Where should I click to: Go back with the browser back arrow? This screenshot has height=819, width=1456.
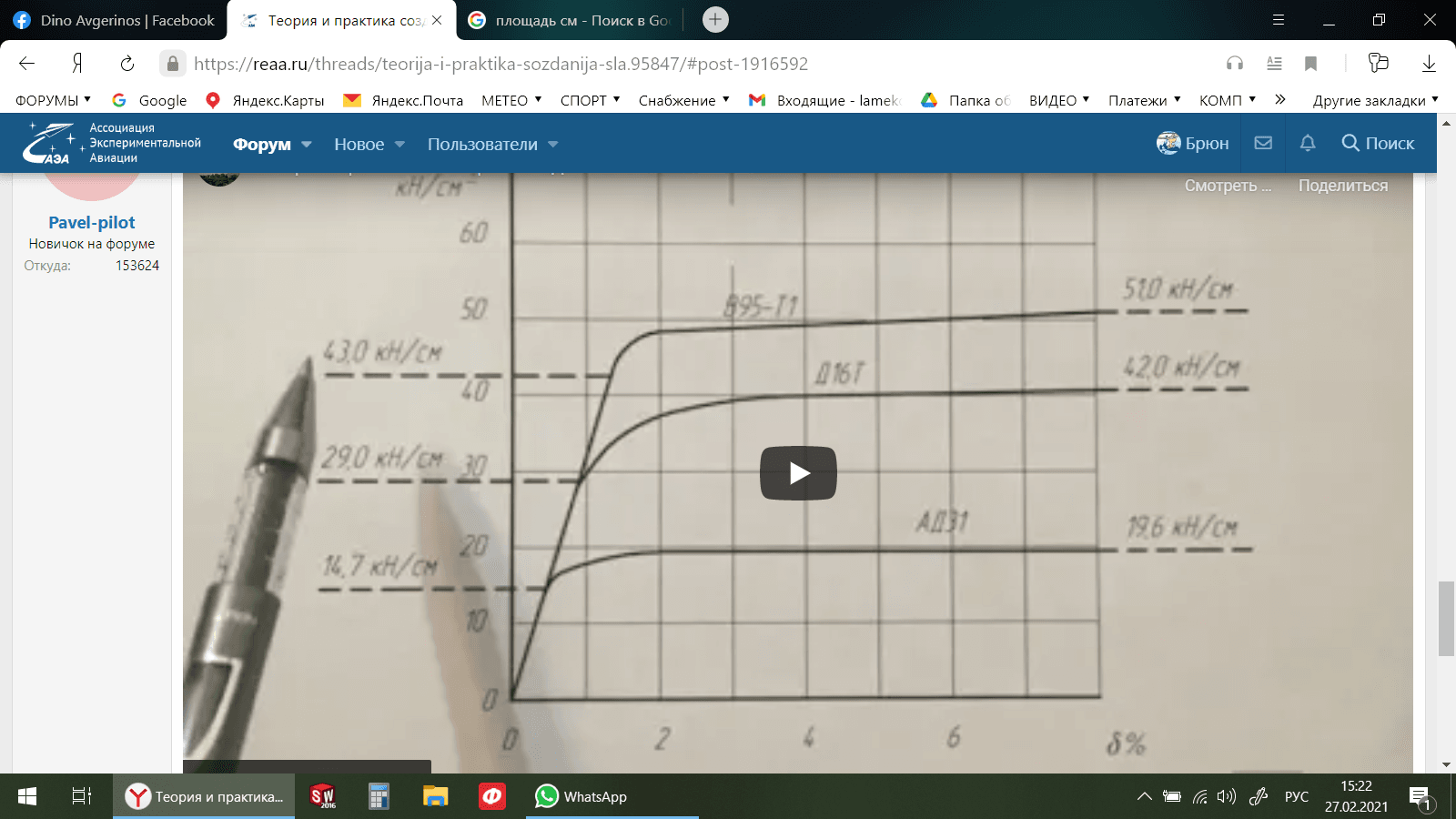(27, 64)
